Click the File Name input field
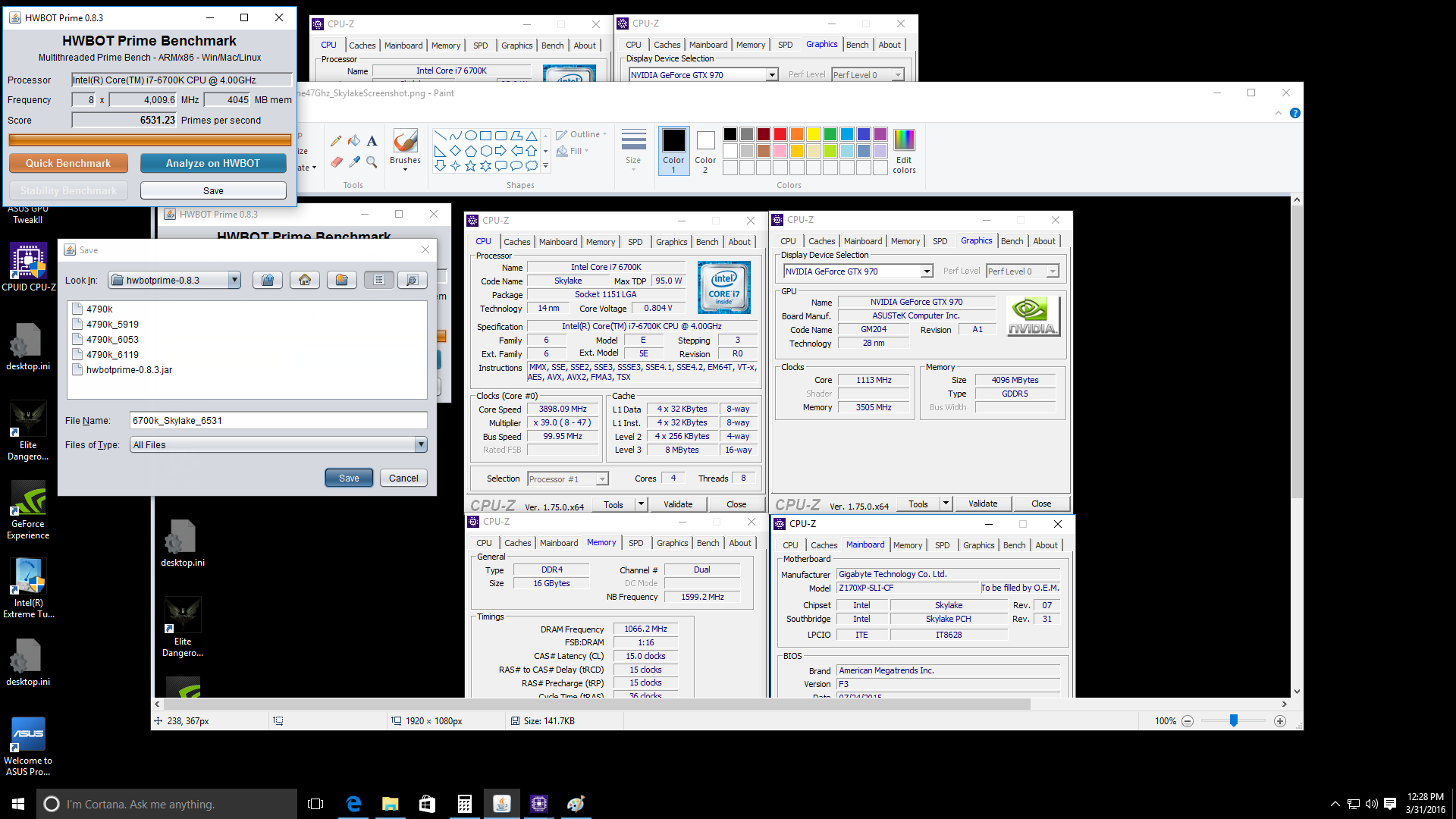 (x=278, y=420)
